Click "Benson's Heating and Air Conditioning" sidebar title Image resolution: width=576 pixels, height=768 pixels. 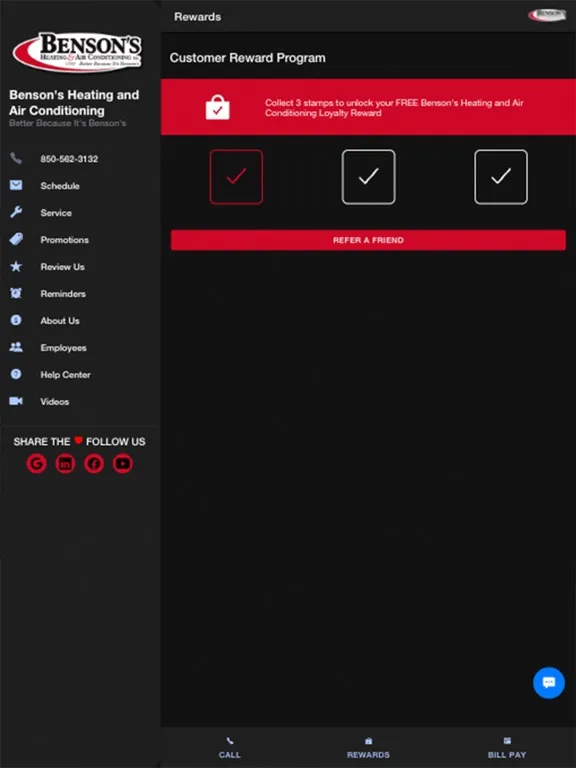pyautogui.click(x=74, y=102)
